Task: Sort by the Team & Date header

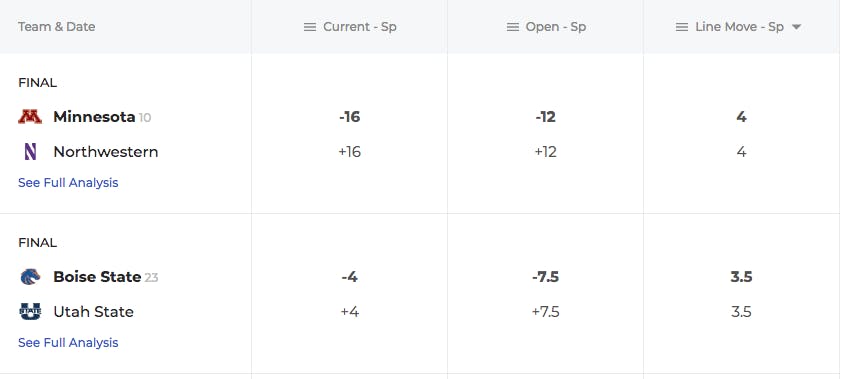Action: pyautogui.click(x=57, y=27)
